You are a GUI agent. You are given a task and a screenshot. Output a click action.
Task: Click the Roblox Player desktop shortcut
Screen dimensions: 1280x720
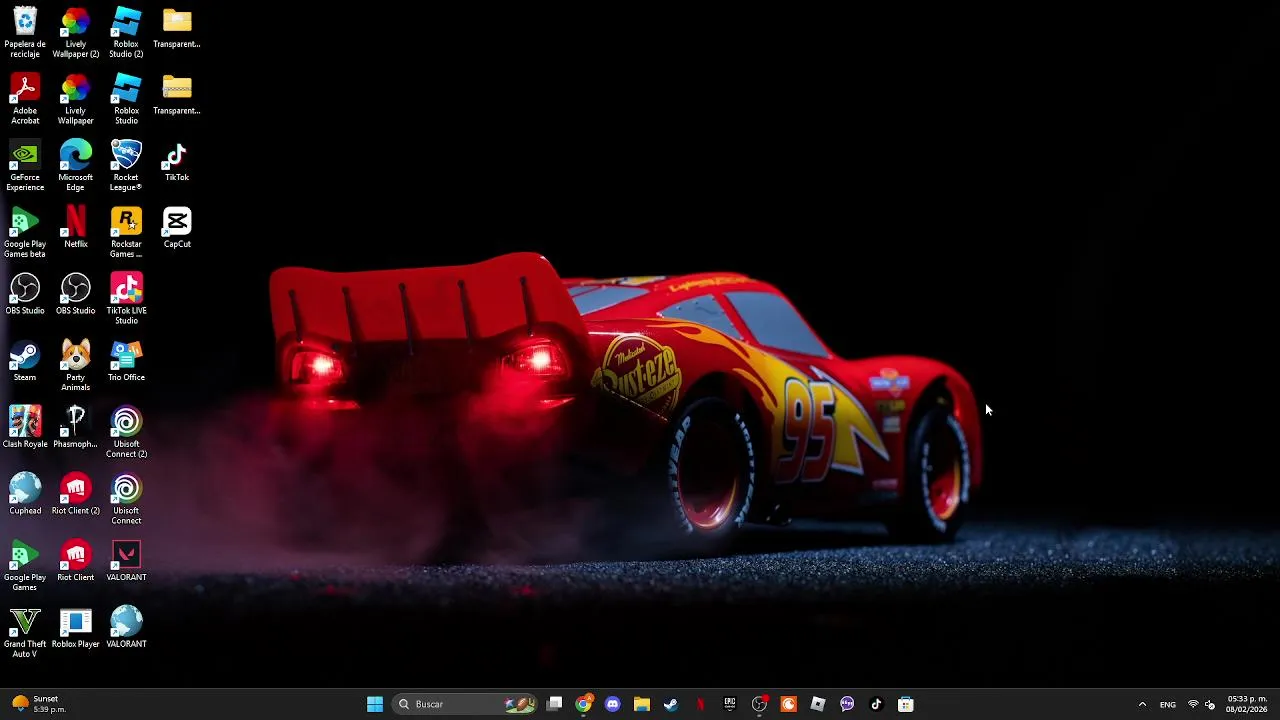(x=76, y=628)
